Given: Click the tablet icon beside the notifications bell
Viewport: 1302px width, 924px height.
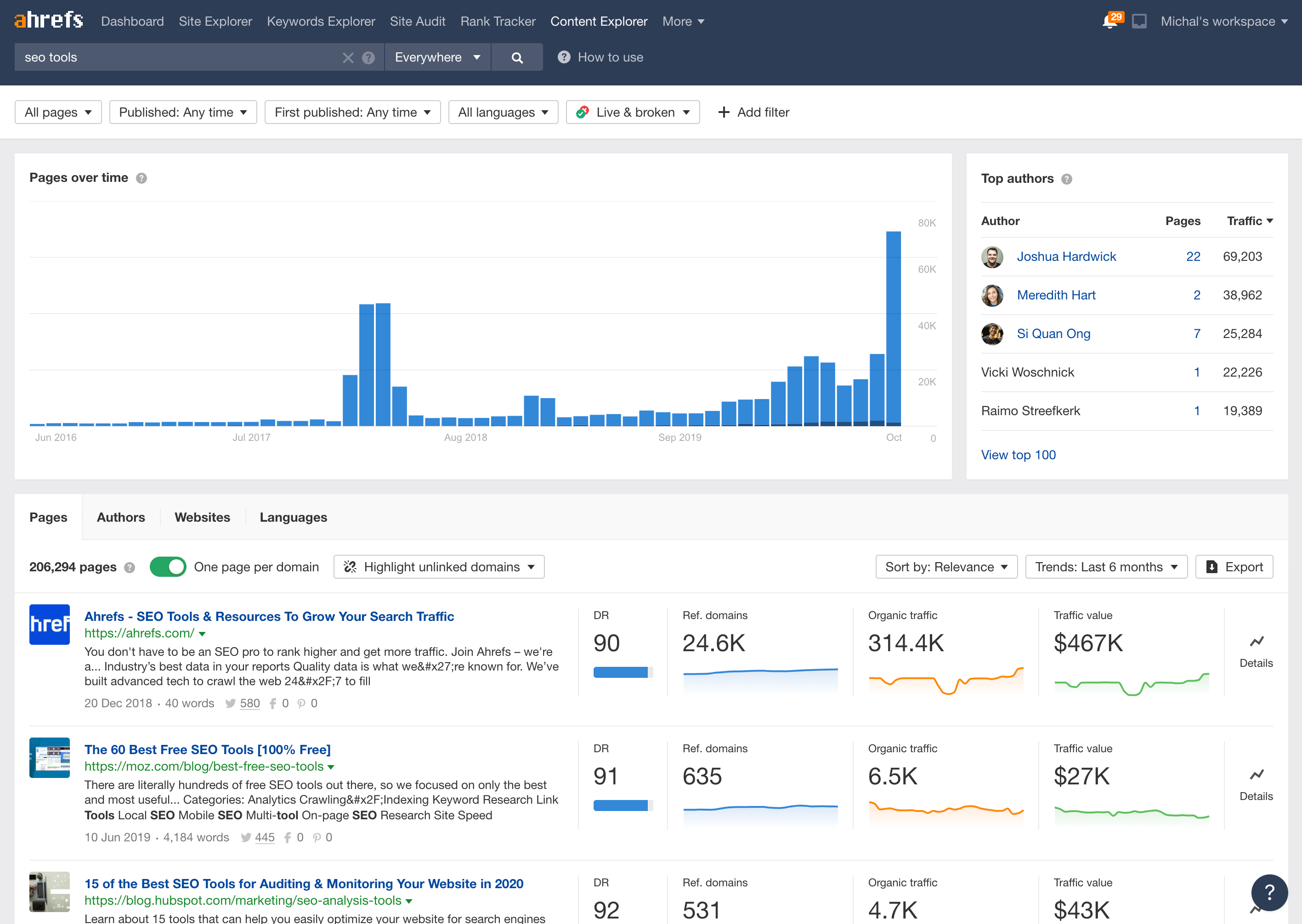Looking at the screenshot, I should point(1139,22).
